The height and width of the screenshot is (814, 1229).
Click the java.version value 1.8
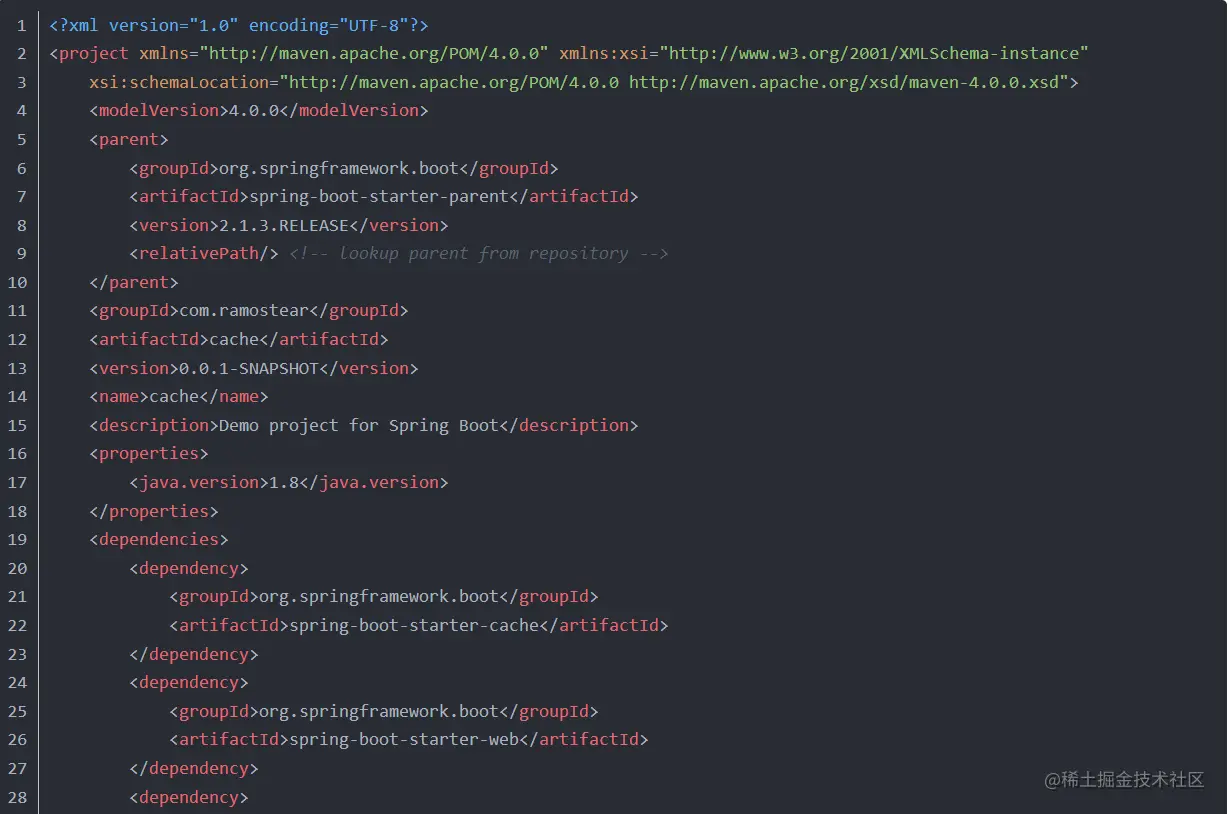click(x=284, y=482)
